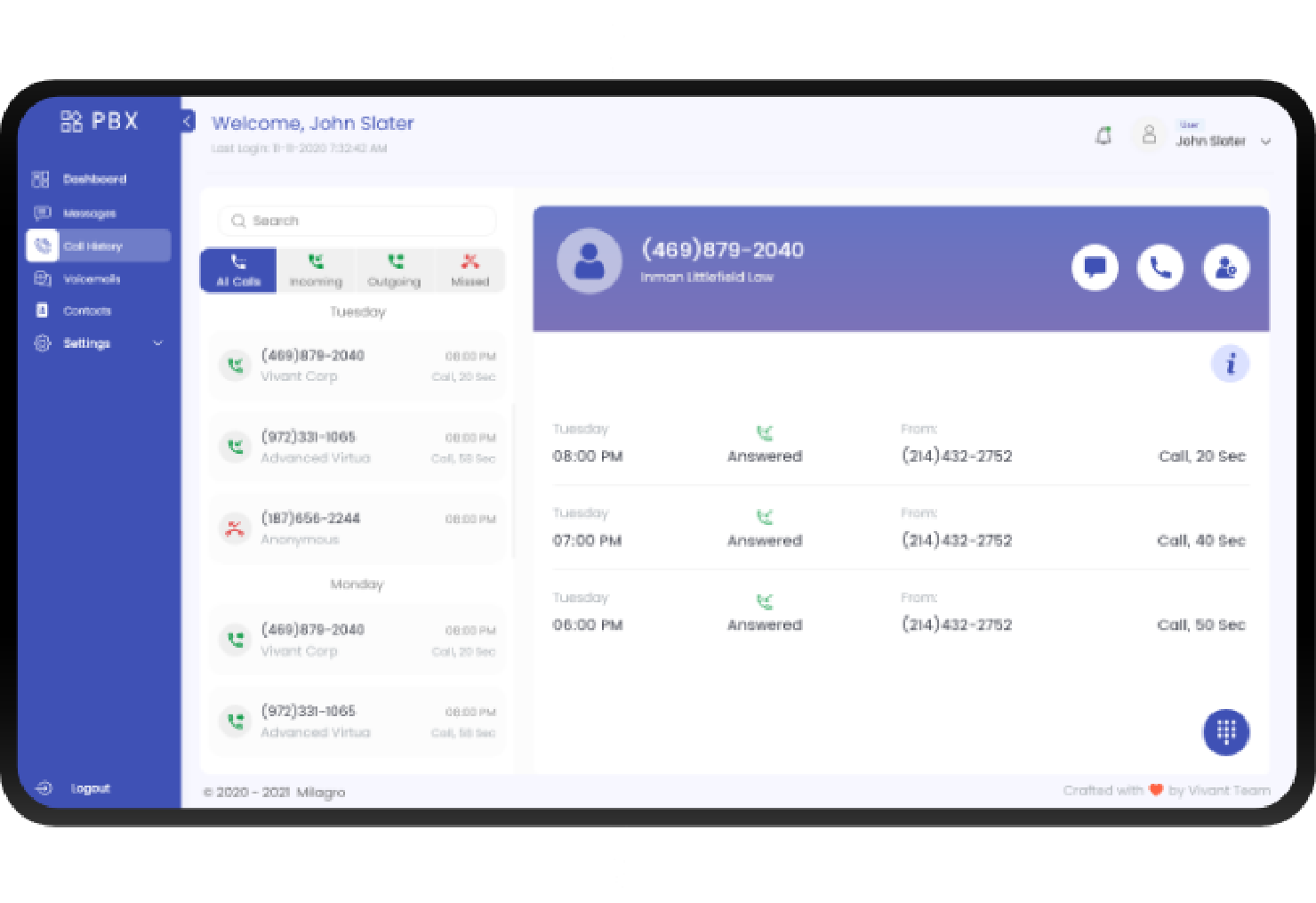Expand the Settings menu chevron
The image size is (1316, 903).
[158, 343]
